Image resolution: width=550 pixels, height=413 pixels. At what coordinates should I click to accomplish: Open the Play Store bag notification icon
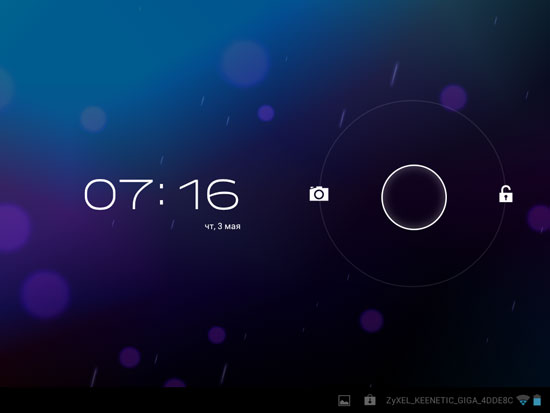click(x=370, y=400)
